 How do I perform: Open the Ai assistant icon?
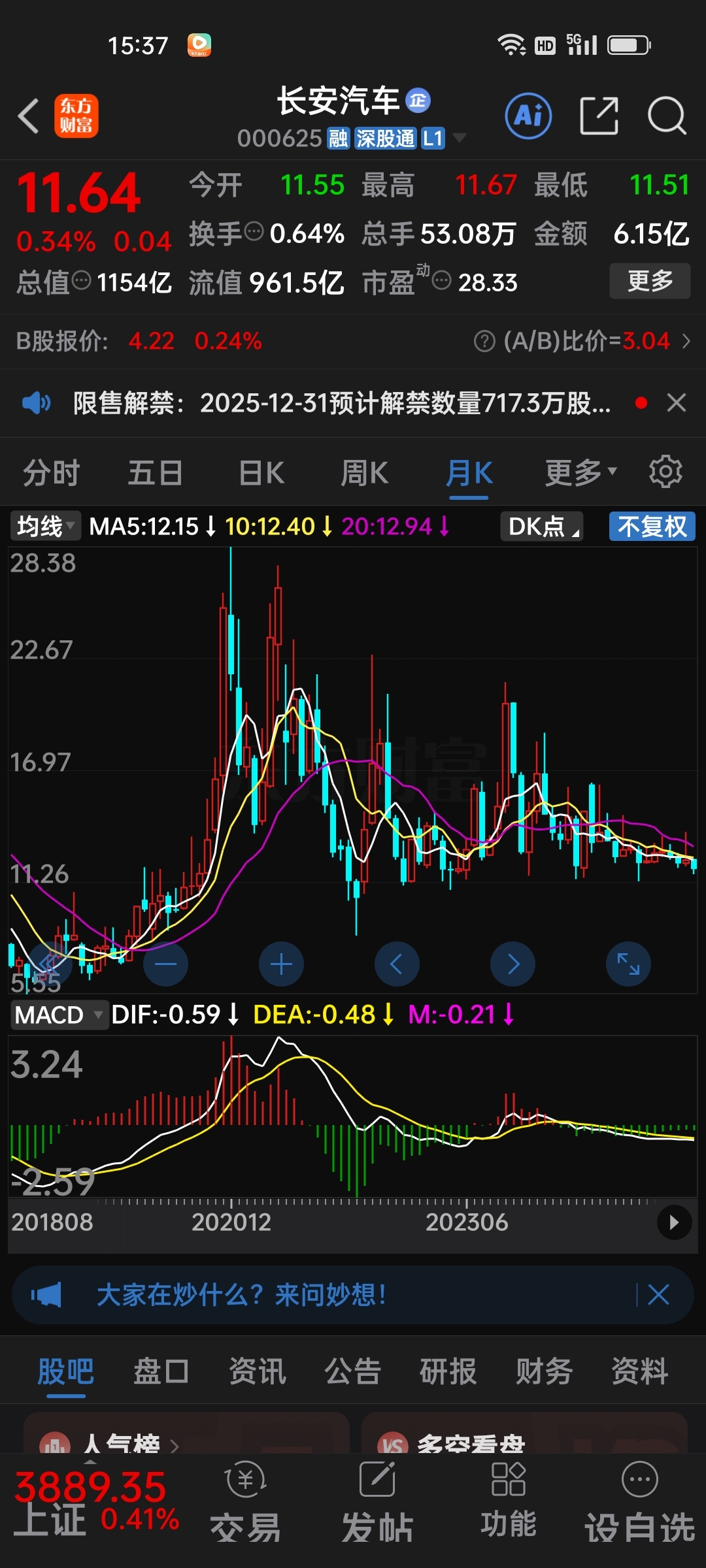coord(528,116)
